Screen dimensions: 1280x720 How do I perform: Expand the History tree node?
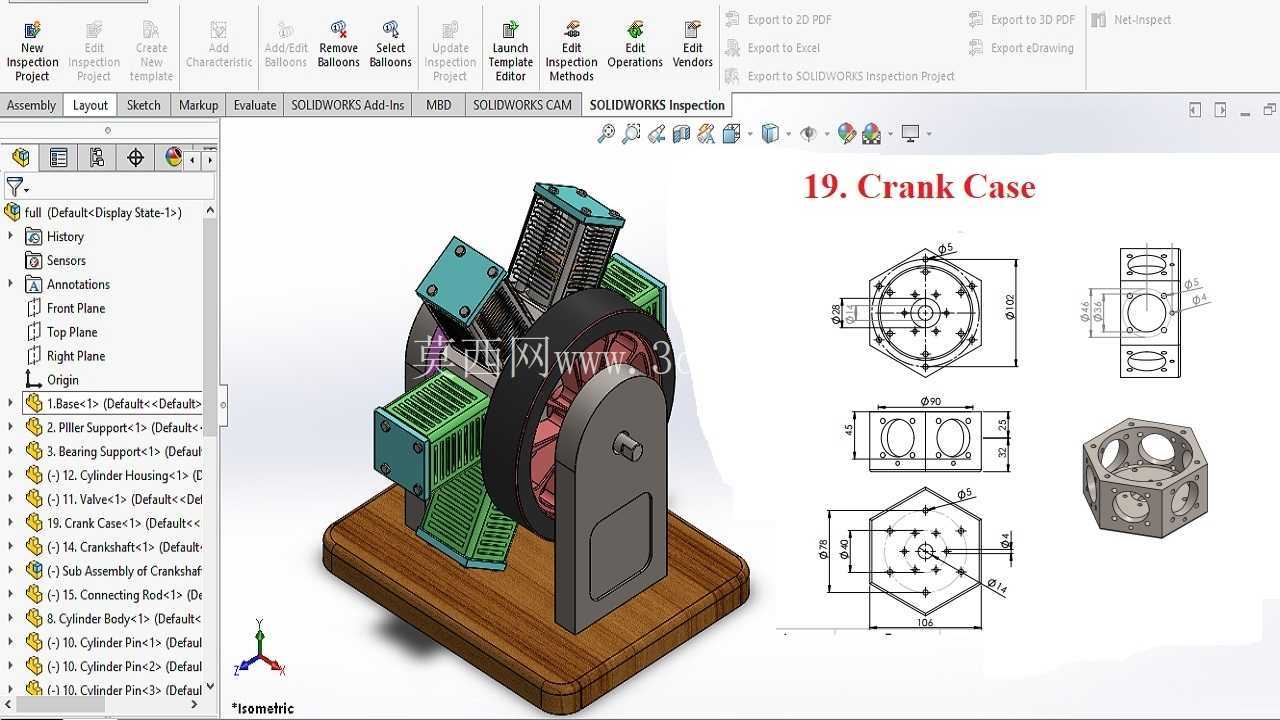(11, 236)
